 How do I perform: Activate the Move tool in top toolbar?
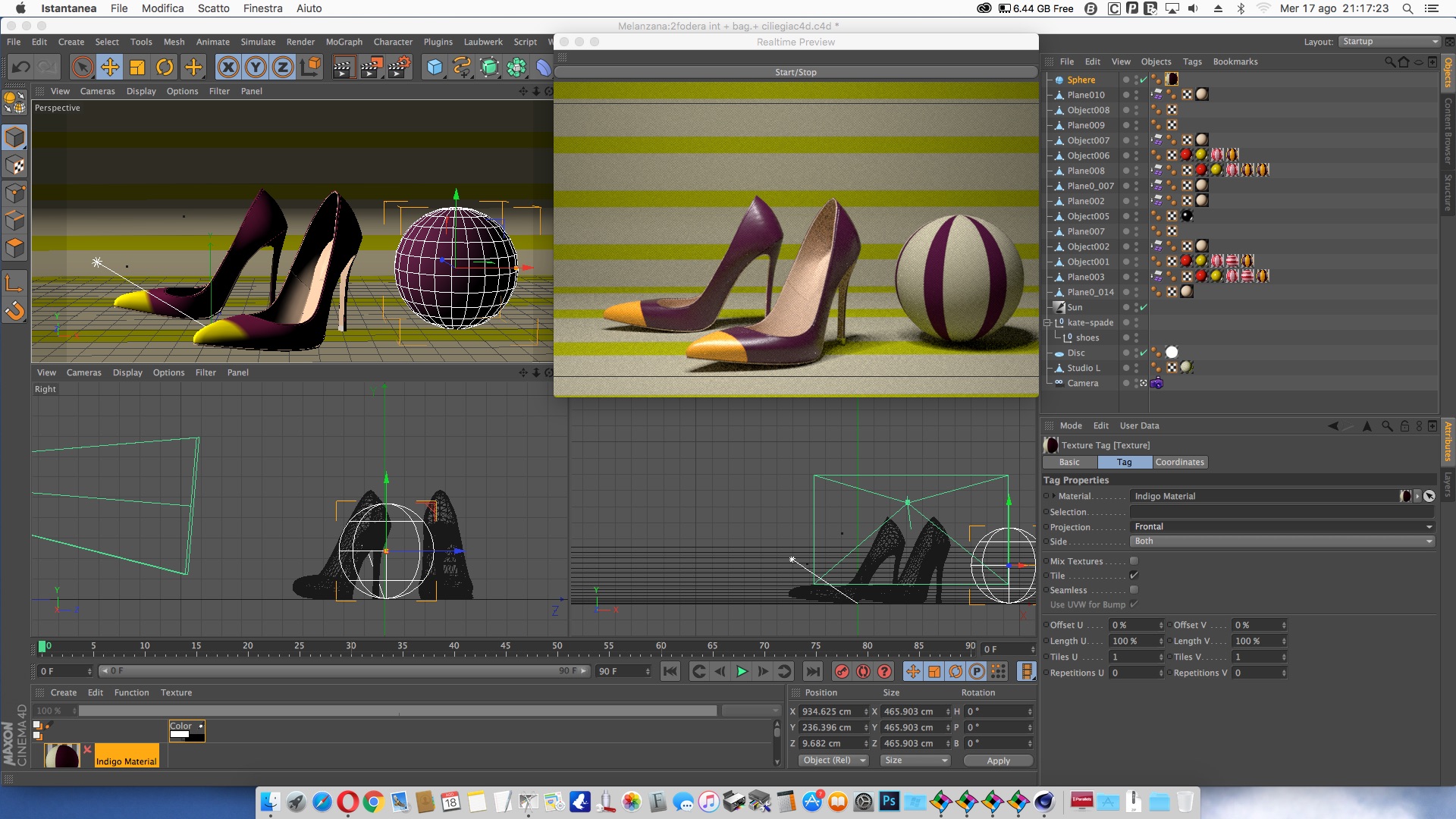110,67
